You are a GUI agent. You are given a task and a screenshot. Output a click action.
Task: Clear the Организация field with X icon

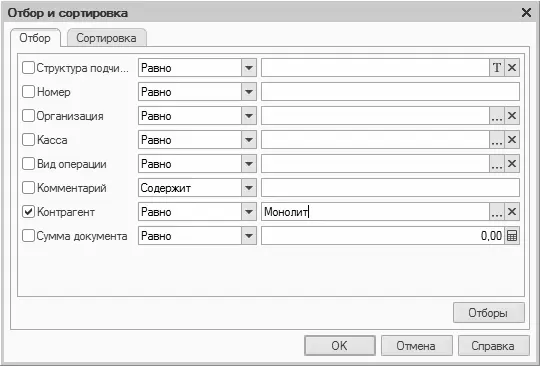[x=512, y=116]
